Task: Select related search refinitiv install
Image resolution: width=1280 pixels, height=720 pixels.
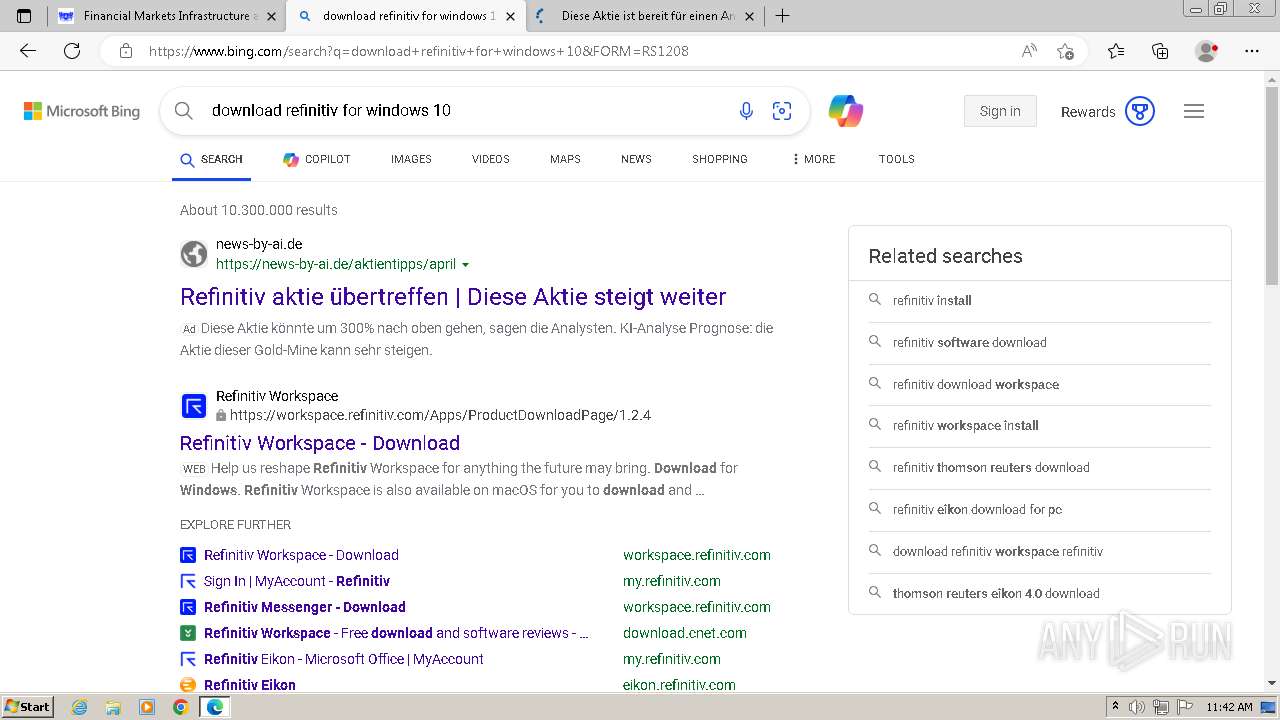Action: click(932, 300)
